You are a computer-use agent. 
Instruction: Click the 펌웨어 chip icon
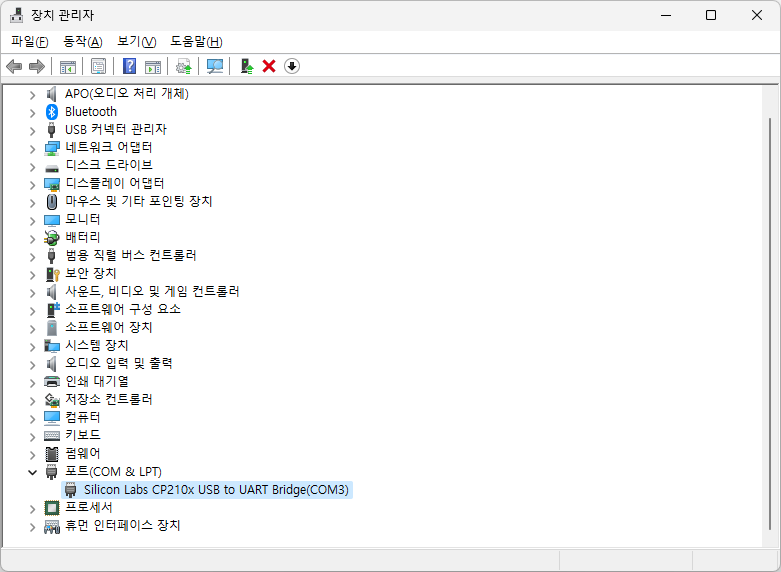[x=52, y=454]
